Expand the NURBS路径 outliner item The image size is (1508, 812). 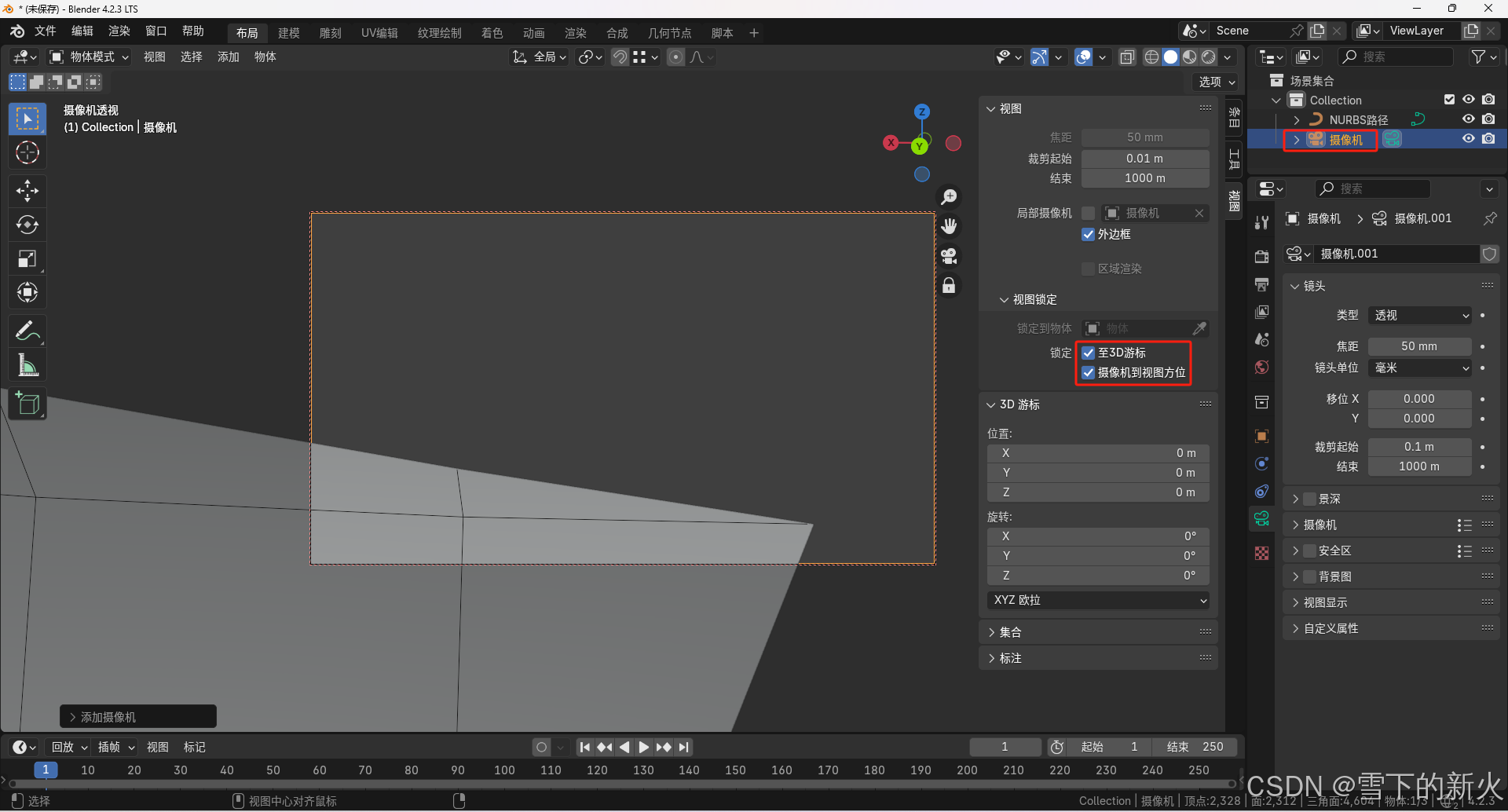1296,119
